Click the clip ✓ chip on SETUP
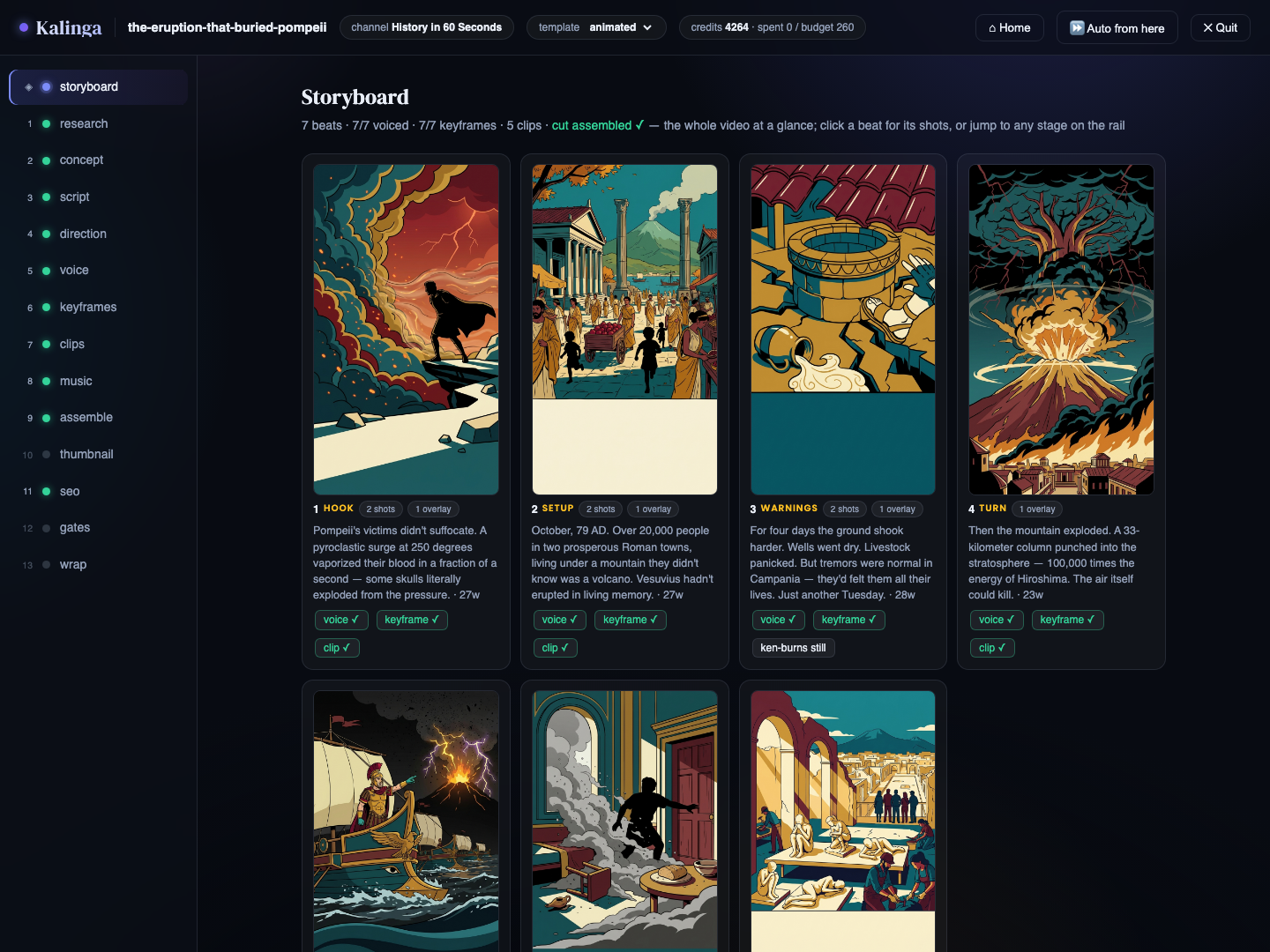Screen dimensions: 1270x952 (556, 648)
